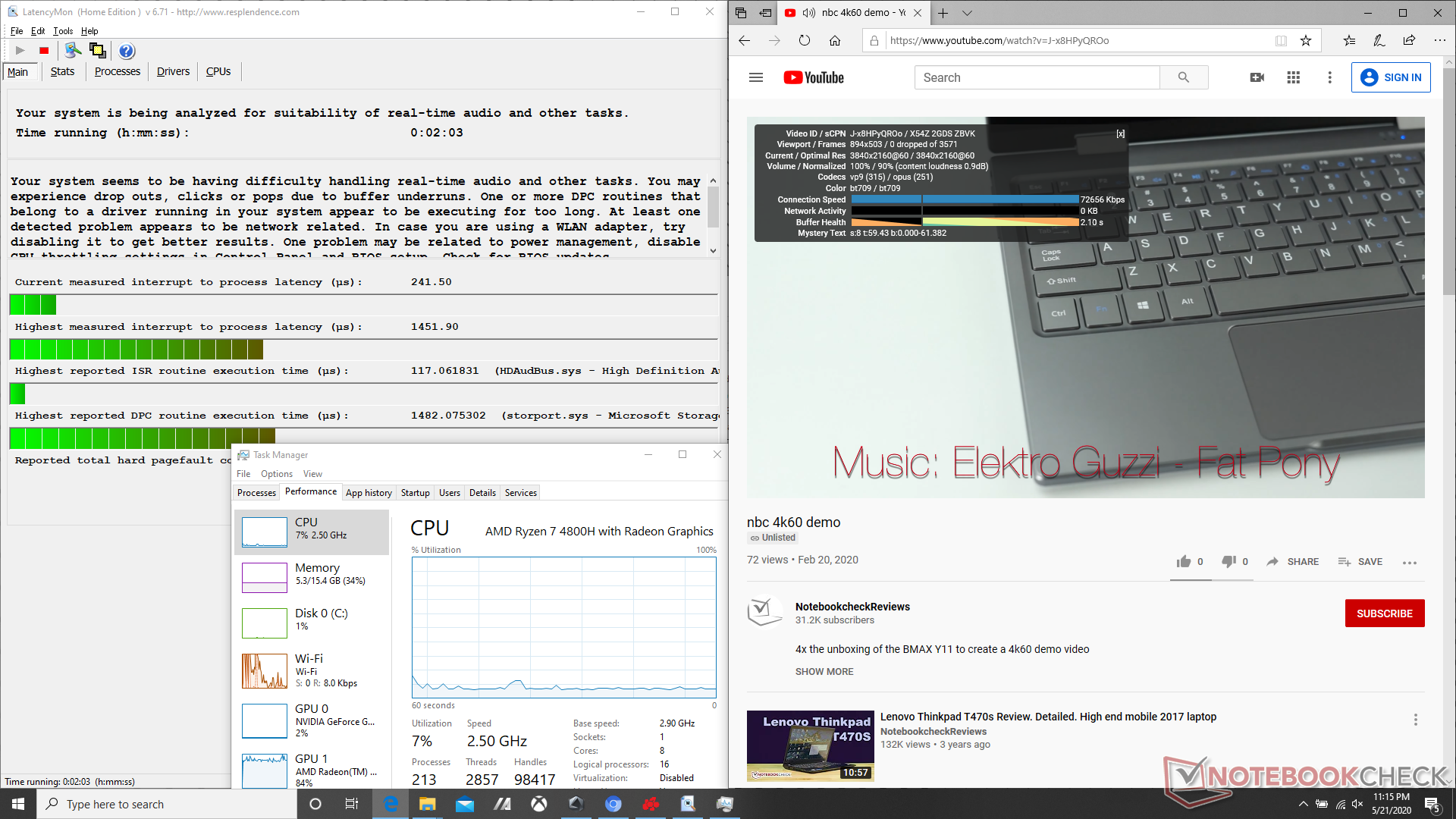
Task: Open the YouTube apps grid icon
Action: tap(1294, 77)
